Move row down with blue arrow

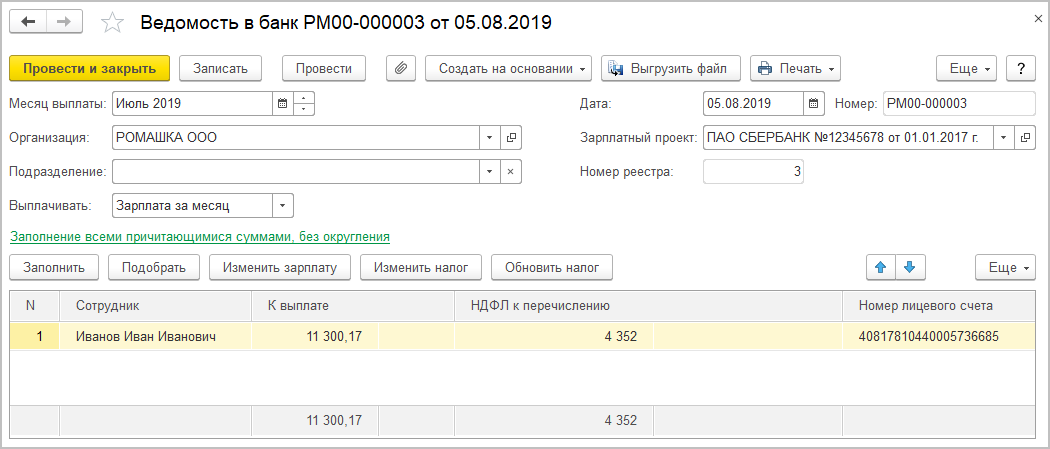[909, 267]
